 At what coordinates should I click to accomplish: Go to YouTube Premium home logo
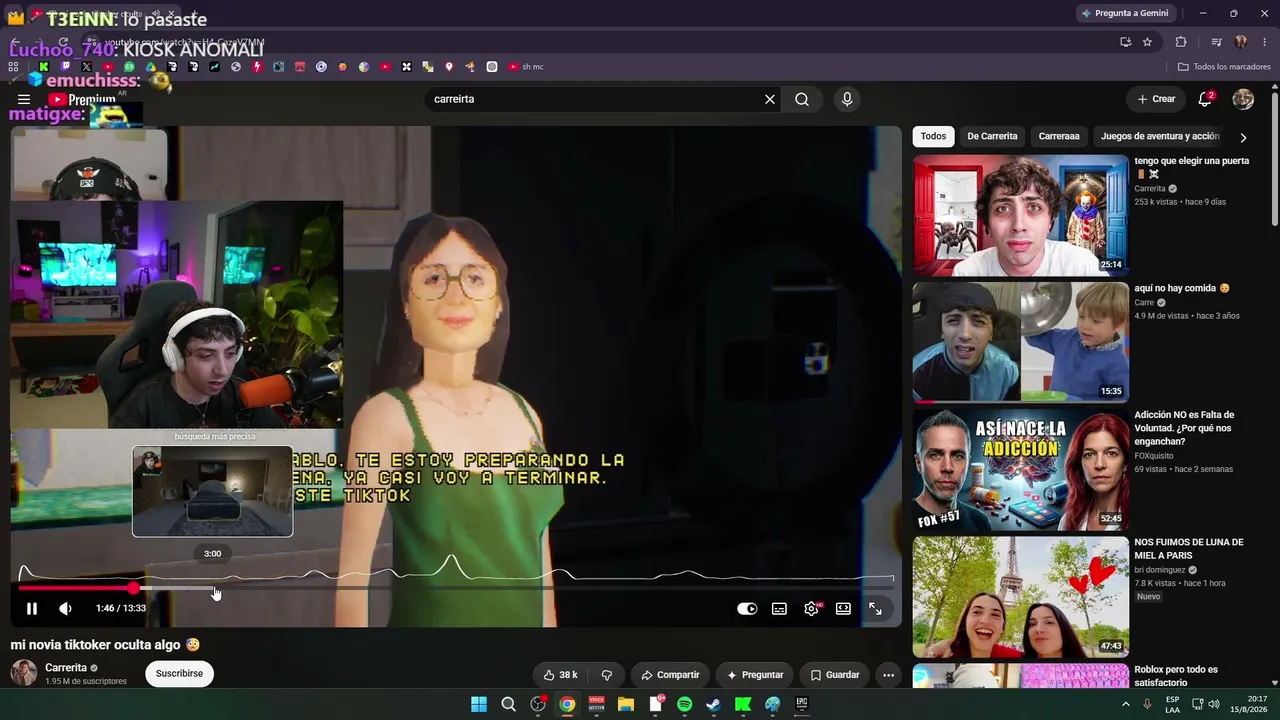pyautogui.click(x=82, y=99)
